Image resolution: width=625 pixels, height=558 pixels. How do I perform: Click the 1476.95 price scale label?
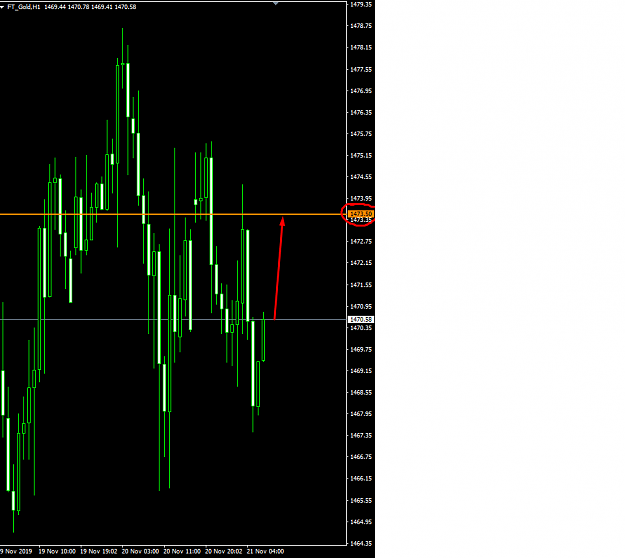361,91
